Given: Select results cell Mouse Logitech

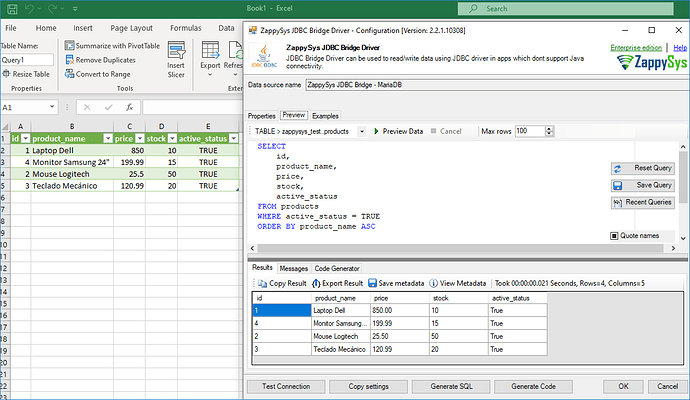Looking at the screenshot, I should click(x=341, y=336).
